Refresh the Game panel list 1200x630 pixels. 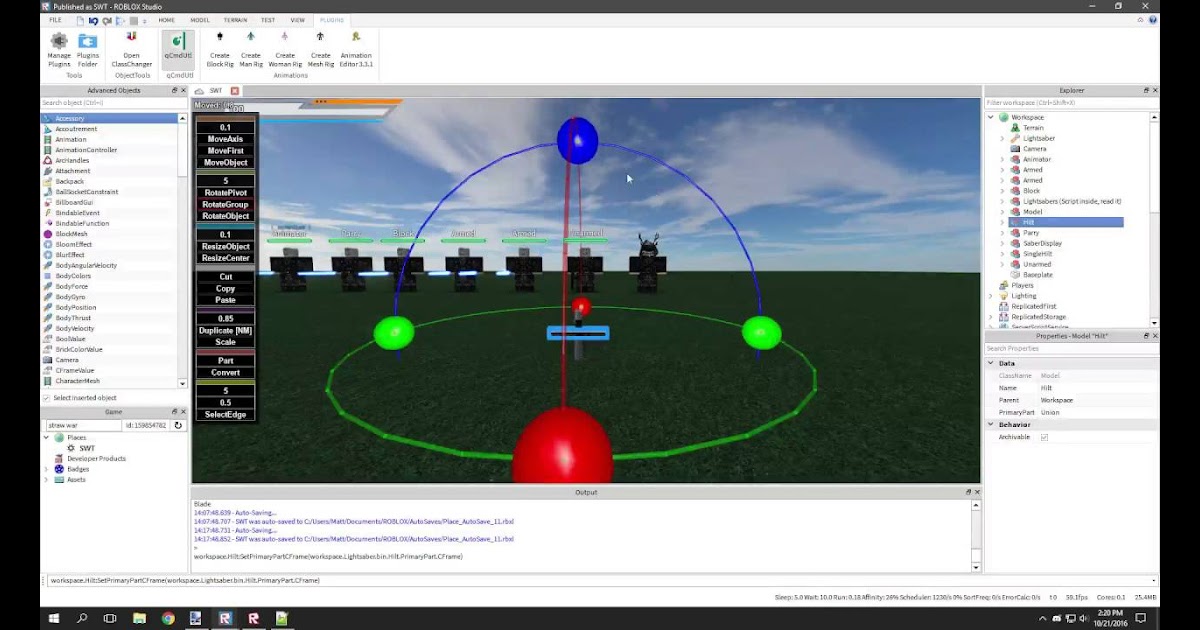(178, 425)
